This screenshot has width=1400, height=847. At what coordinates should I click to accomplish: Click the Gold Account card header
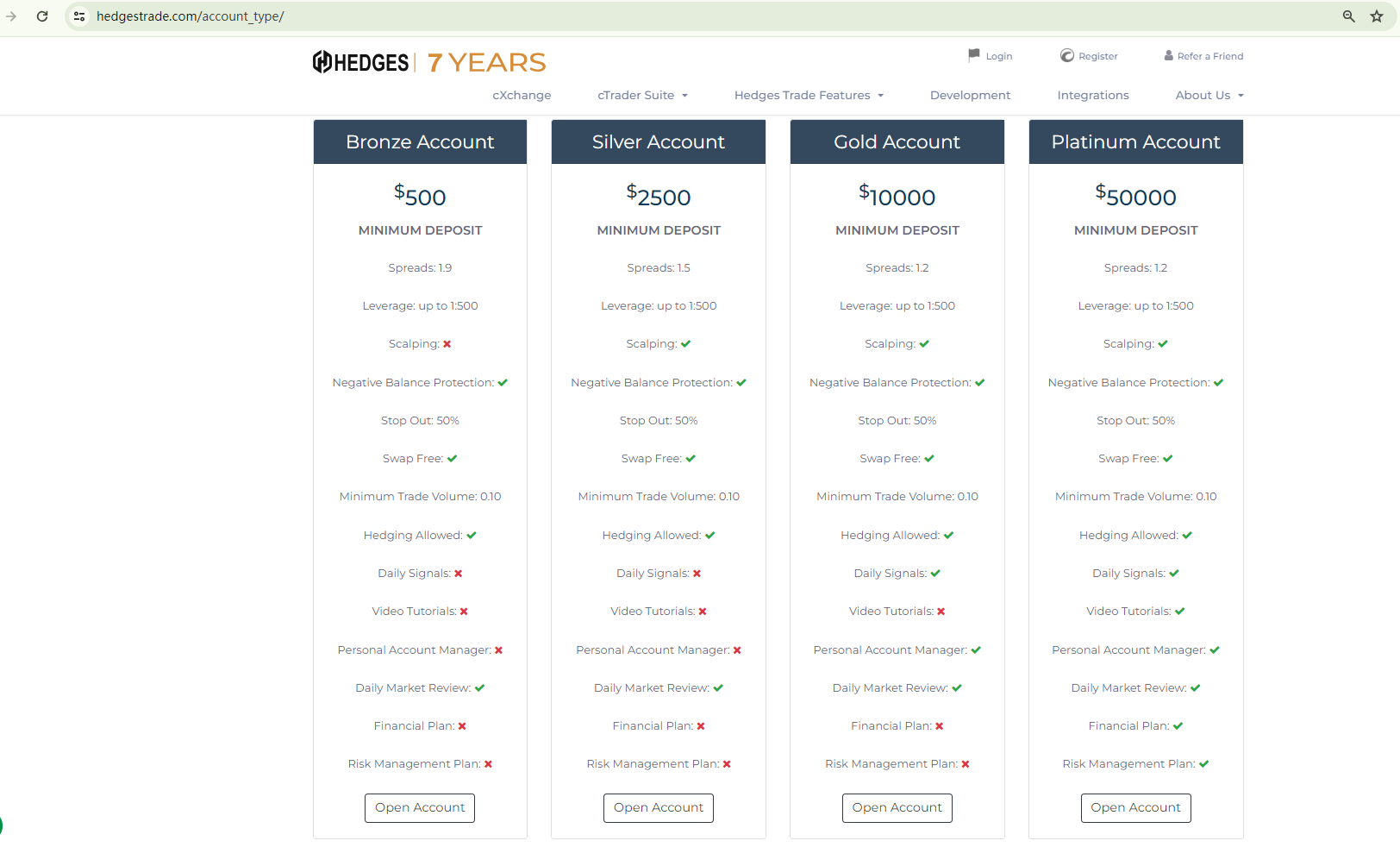(x=897, y=142)
